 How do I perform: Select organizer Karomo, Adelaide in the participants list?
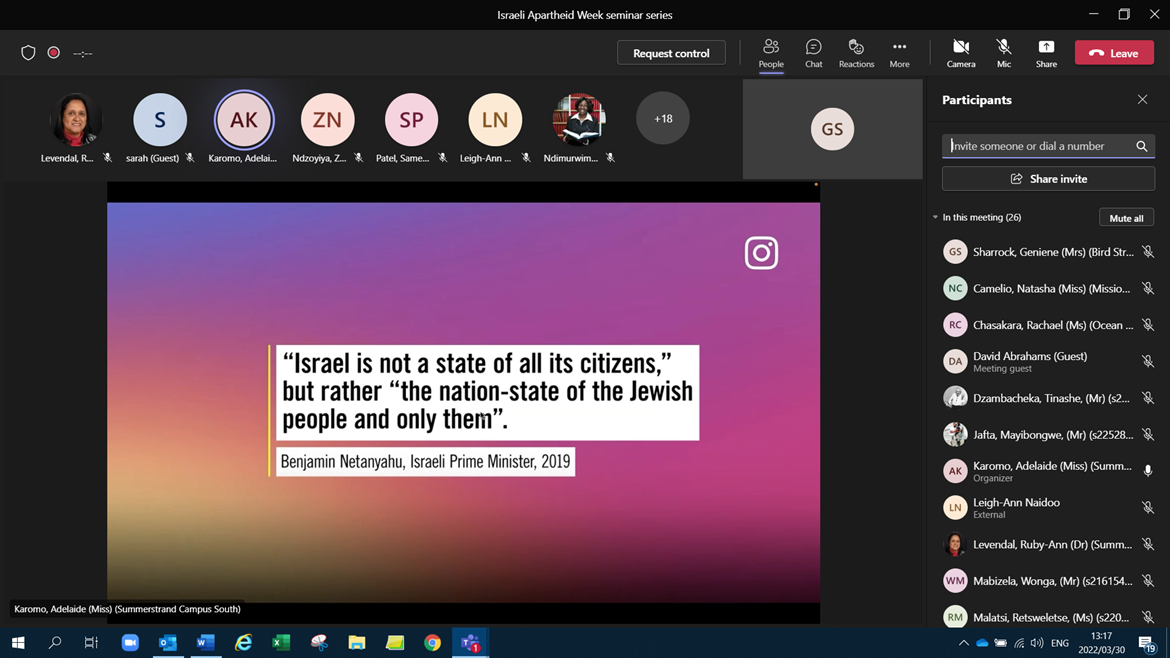[x=1048, y=471]
